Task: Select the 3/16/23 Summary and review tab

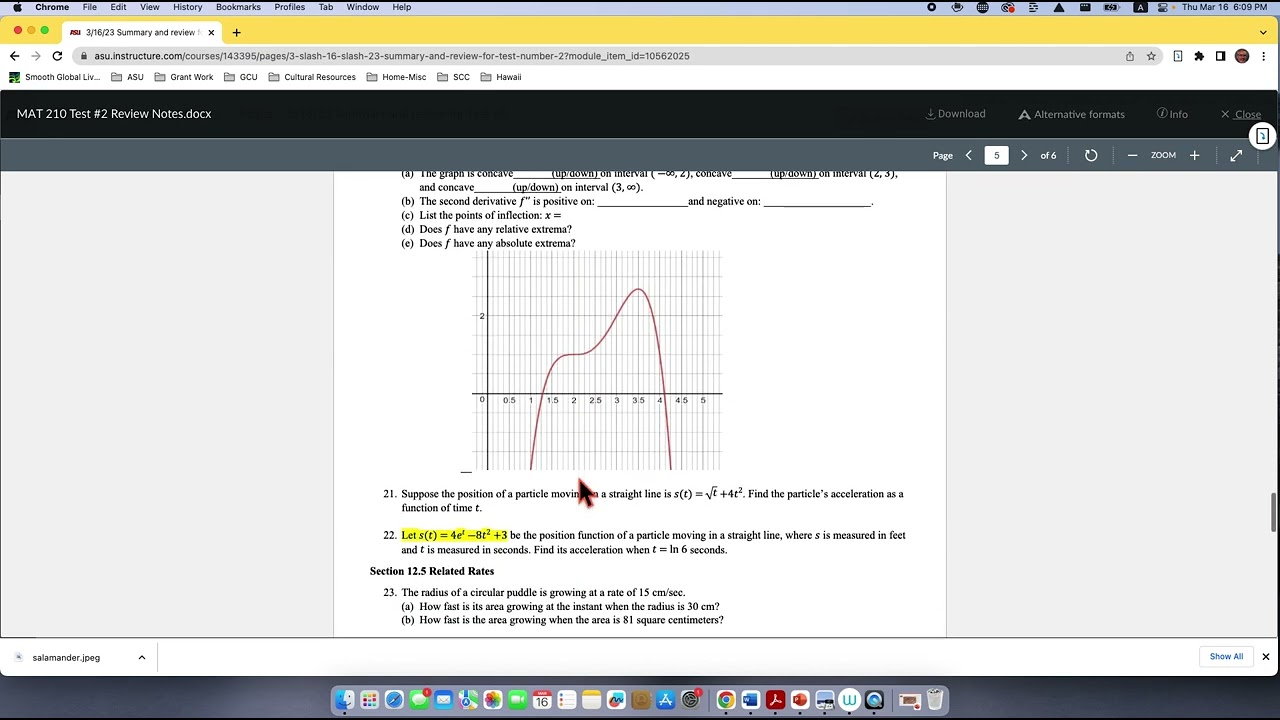Action: click(x=143, y=32)
